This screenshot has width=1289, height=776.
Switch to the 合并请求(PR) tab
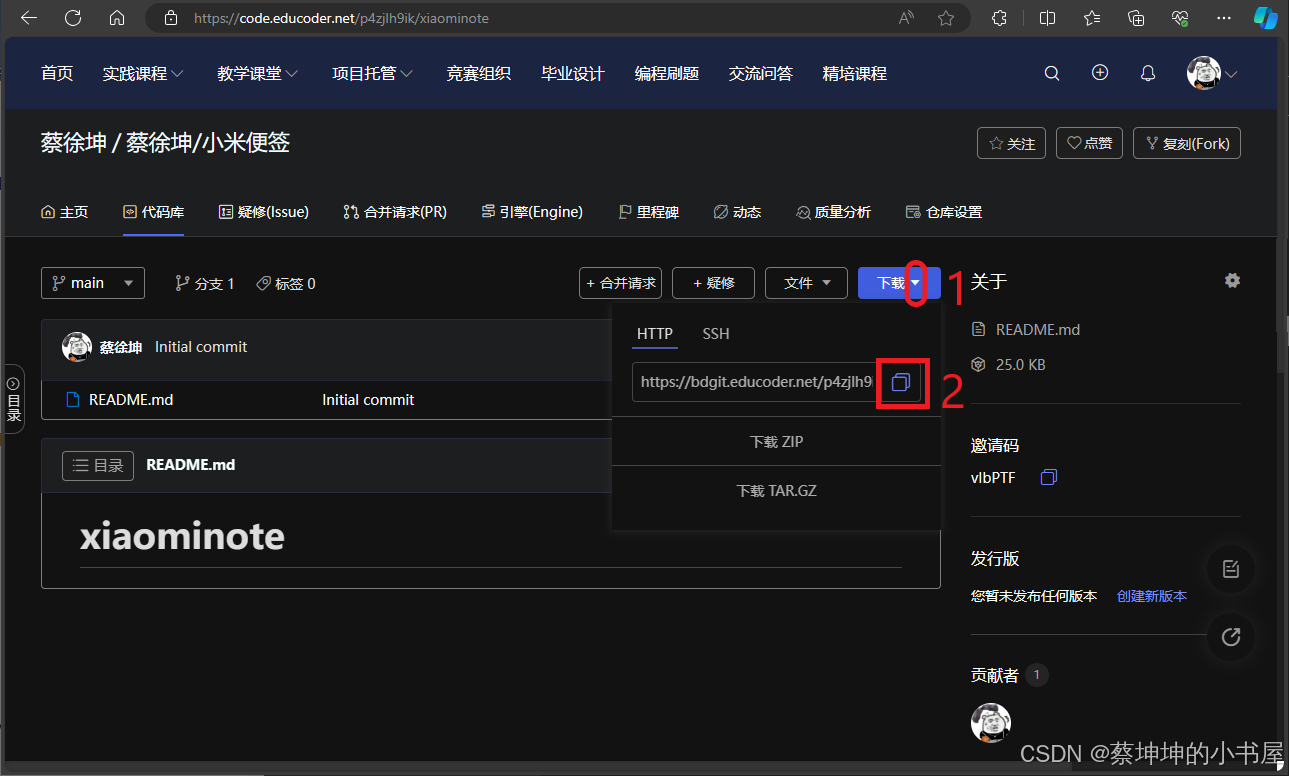pos(395,212)
